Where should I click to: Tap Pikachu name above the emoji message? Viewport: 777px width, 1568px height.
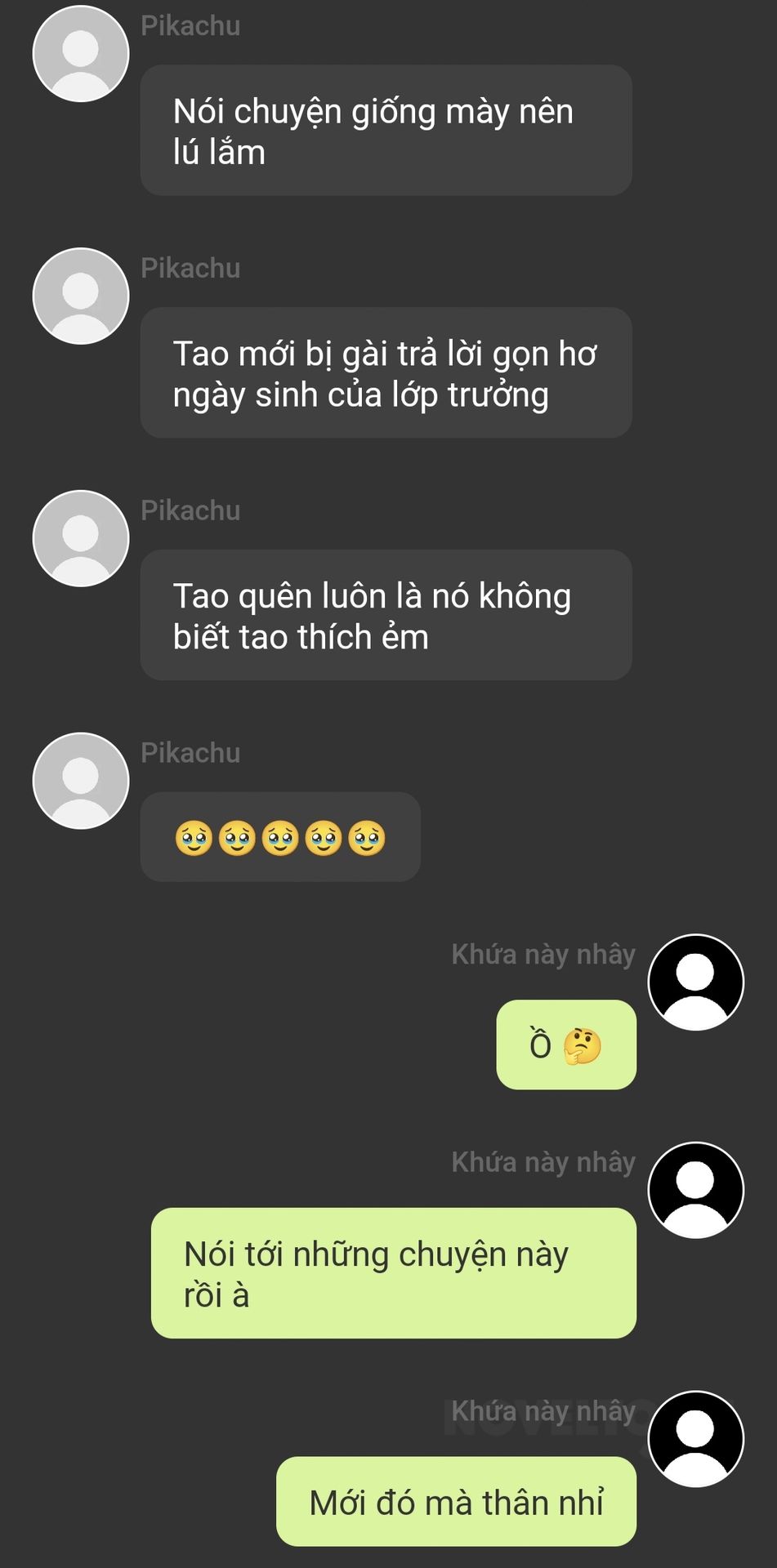click(190, 753)
